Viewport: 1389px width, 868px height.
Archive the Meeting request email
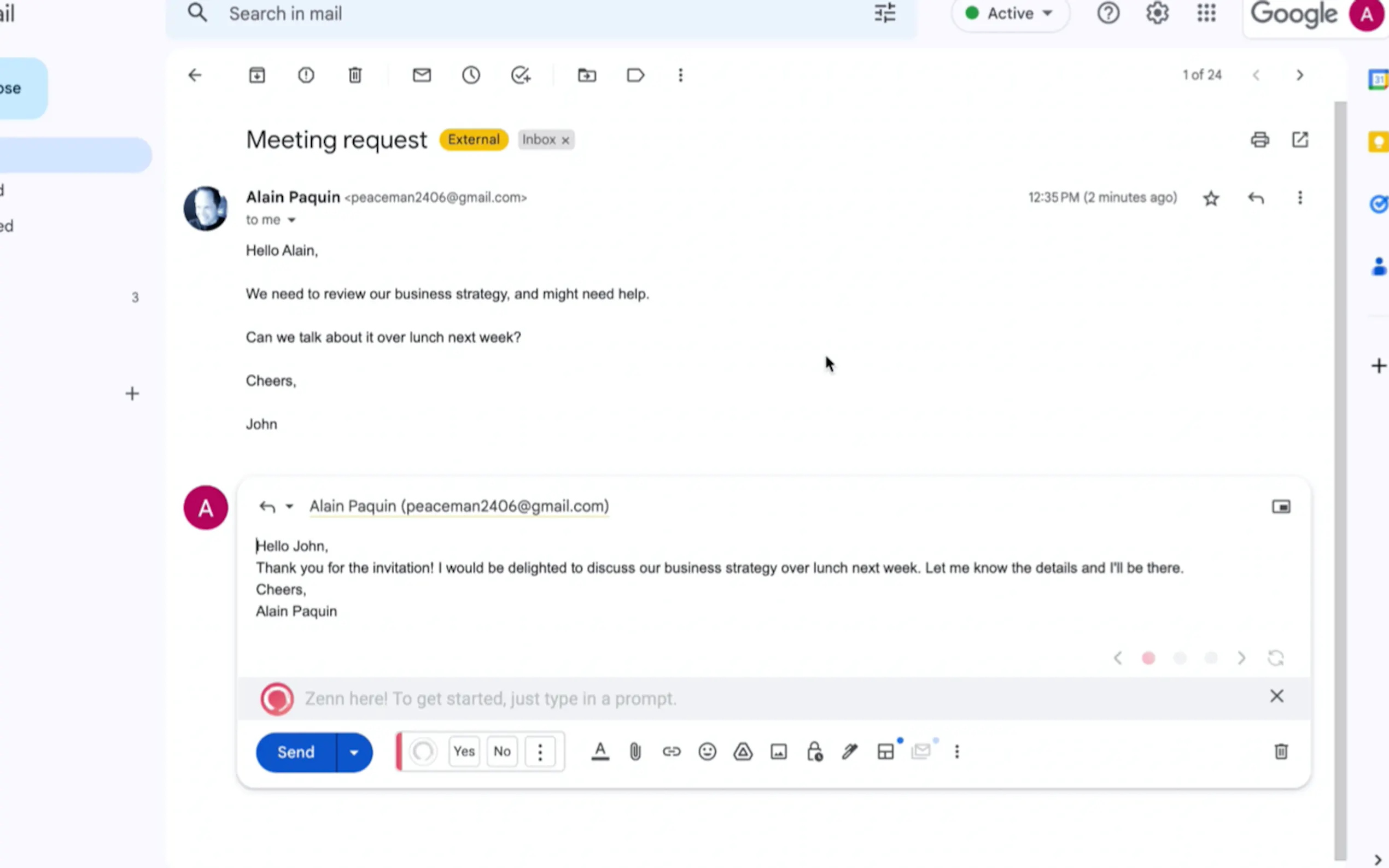coord(256,75)
